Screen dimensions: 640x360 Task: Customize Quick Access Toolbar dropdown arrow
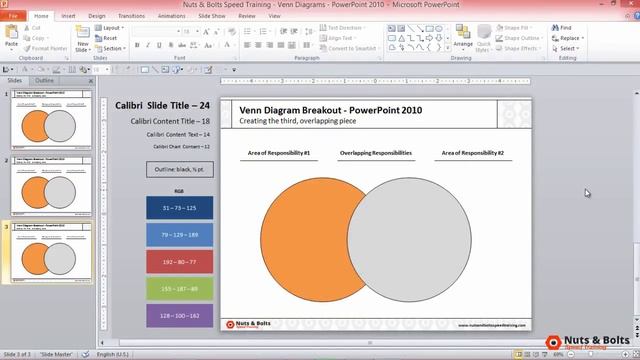pyautogui.click(x=234, y=70)
